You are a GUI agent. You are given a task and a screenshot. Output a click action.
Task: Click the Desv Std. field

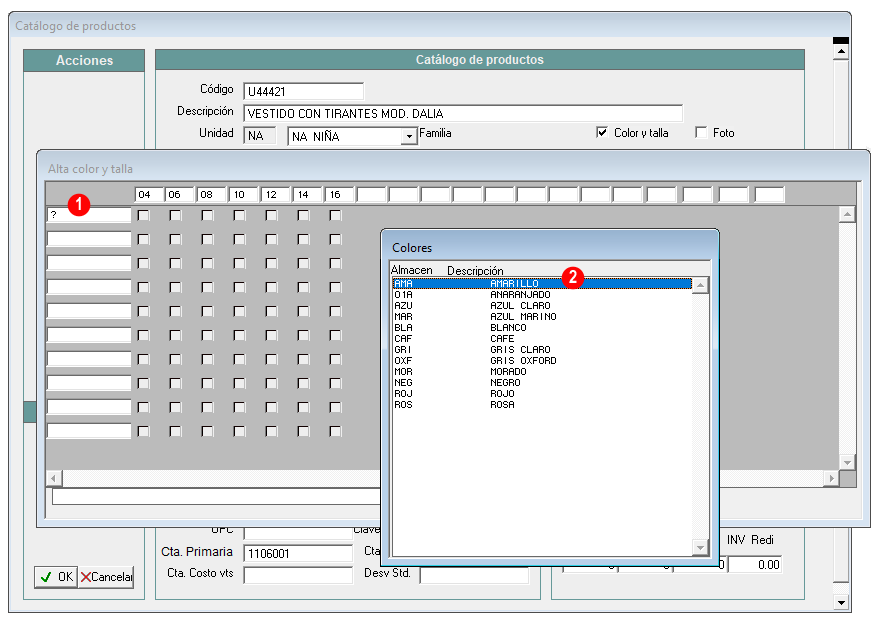(x=474, y=575)
